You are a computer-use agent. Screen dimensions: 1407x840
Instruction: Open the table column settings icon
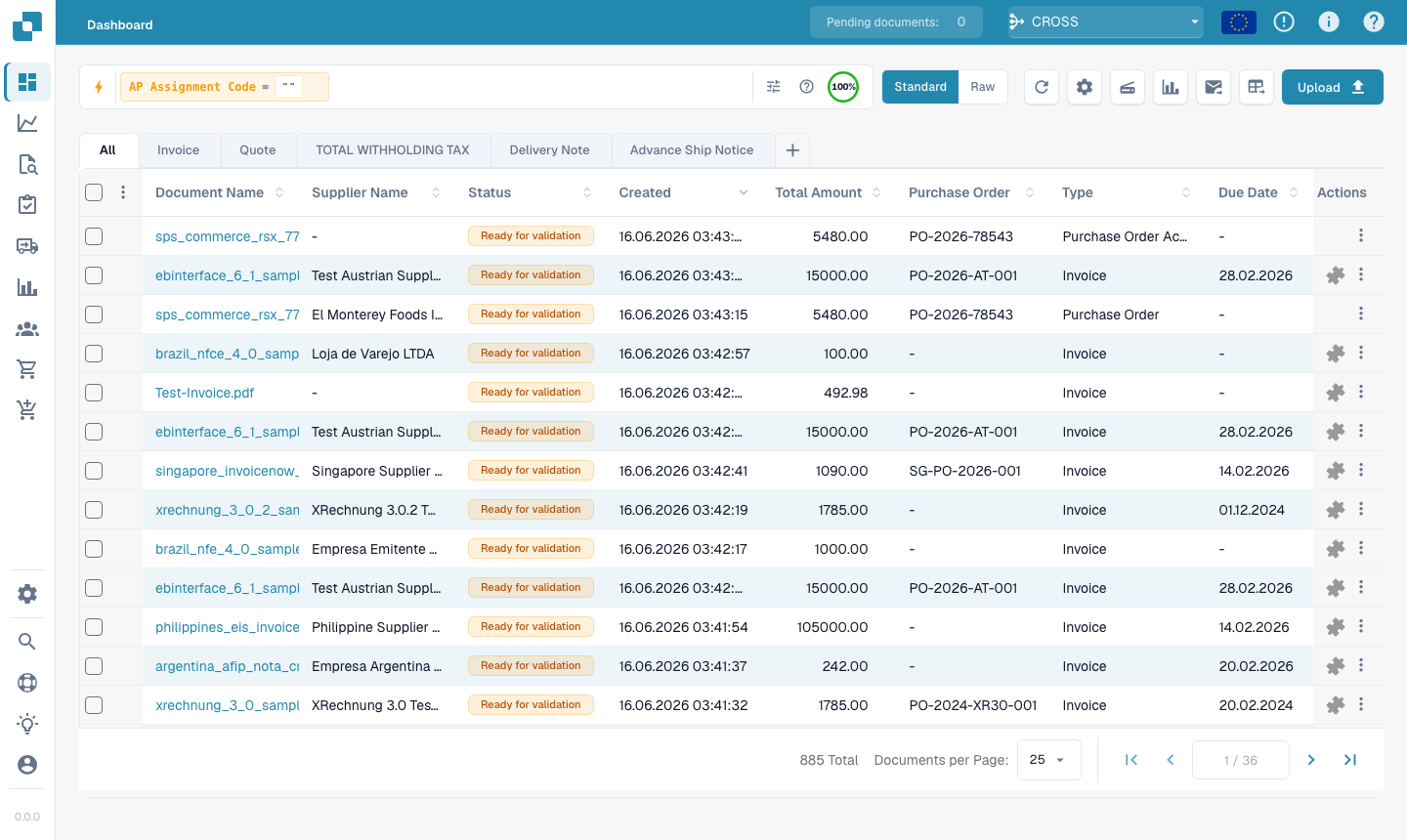(x=1257, y=87)
